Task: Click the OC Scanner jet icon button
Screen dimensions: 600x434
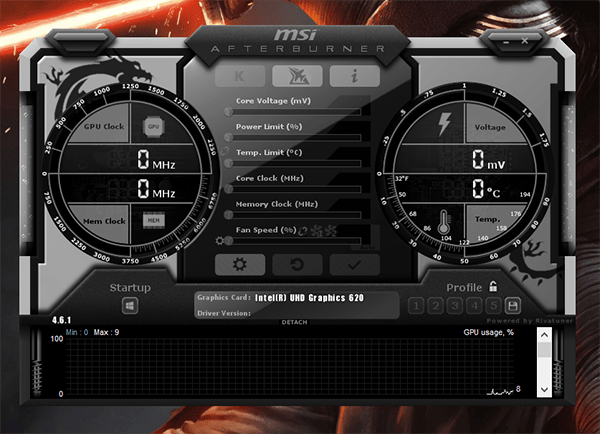Action: click(x=297, y=76)
